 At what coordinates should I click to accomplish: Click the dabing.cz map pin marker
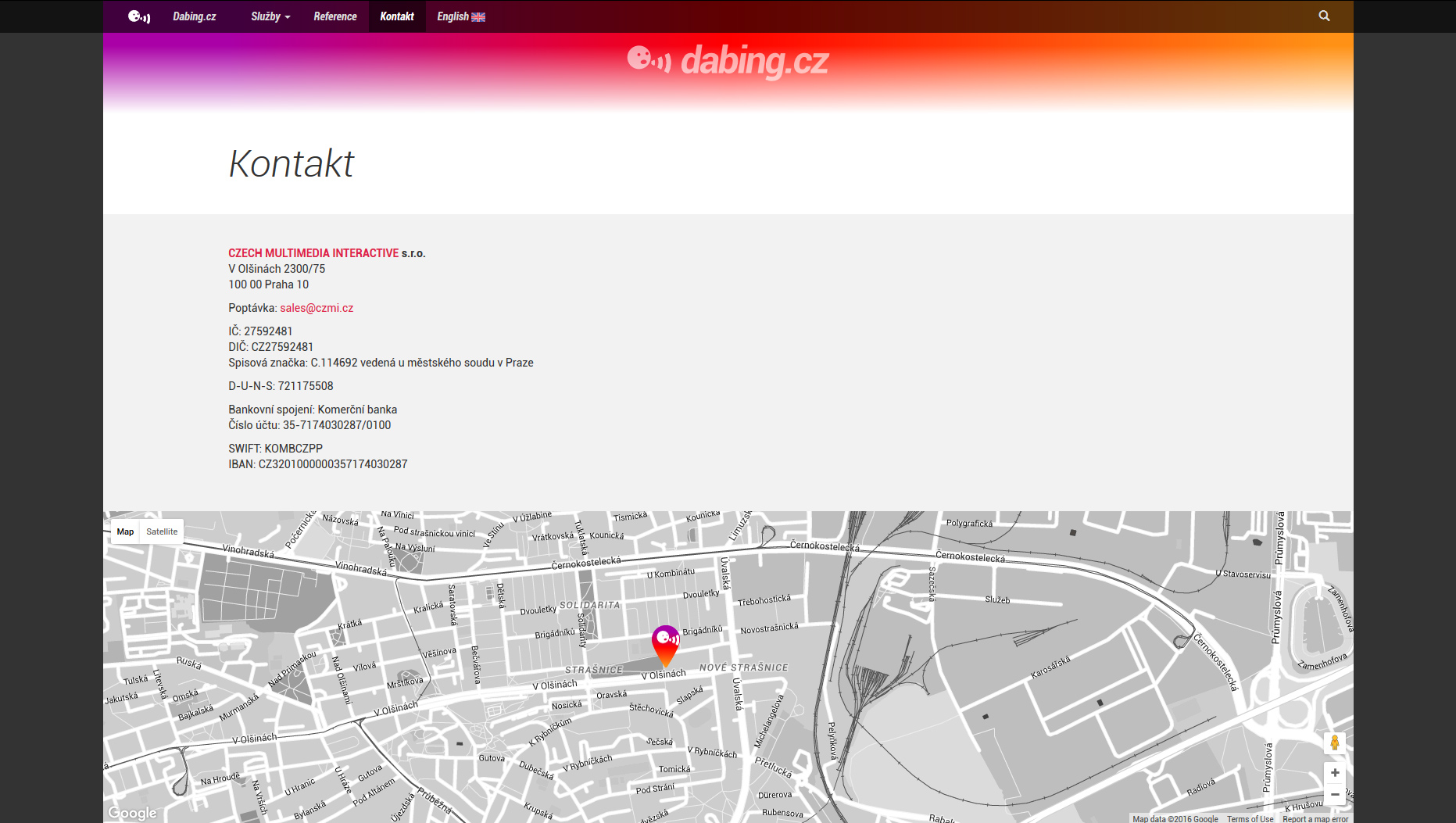pos(666,646)
